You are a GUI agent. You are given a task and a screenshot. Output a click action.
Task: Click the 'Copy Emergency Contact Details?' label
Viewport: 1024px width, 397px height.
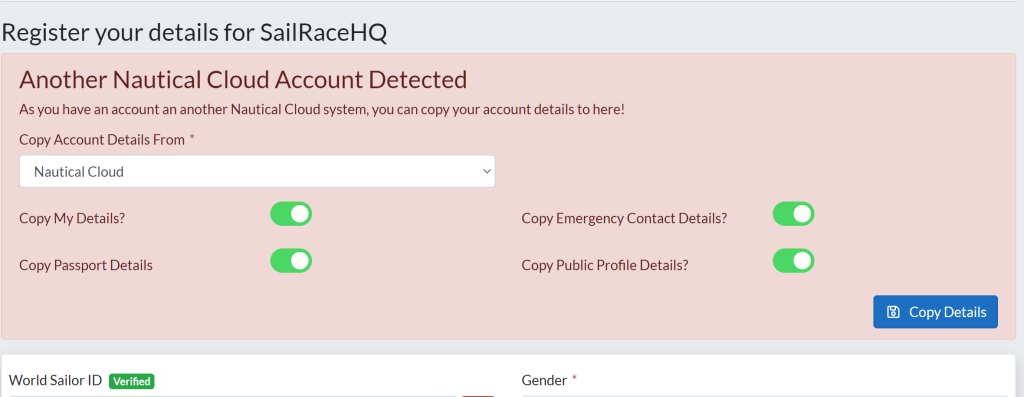click(x=624, y=219)
